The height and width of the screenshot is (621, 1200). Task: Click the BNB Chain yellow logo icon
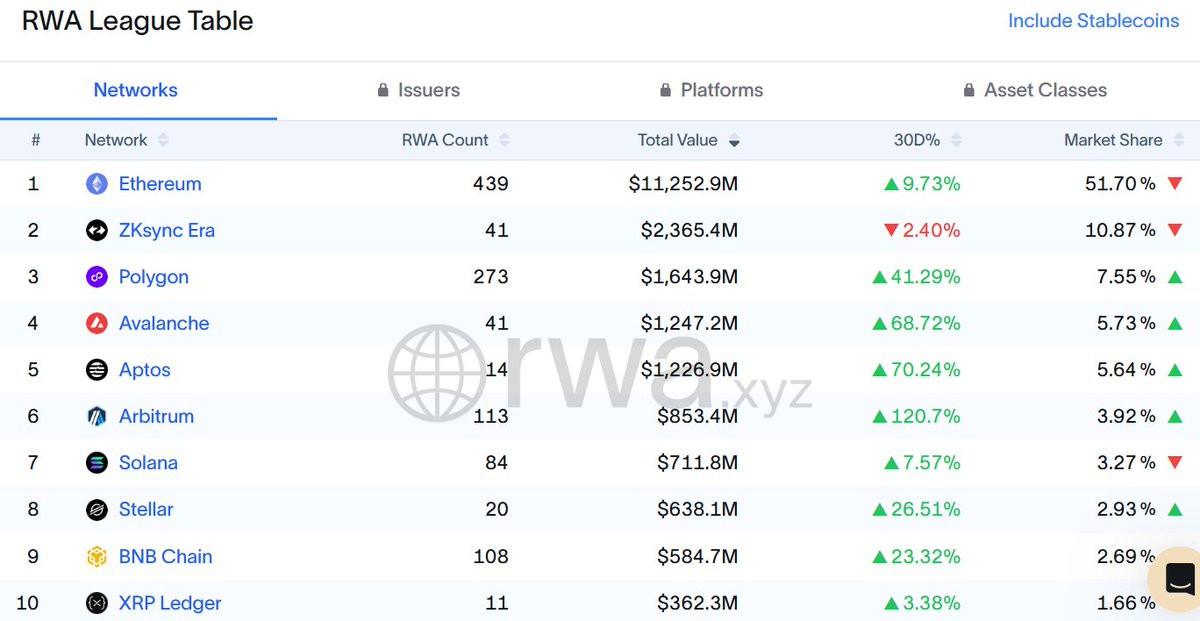point(97,556)
